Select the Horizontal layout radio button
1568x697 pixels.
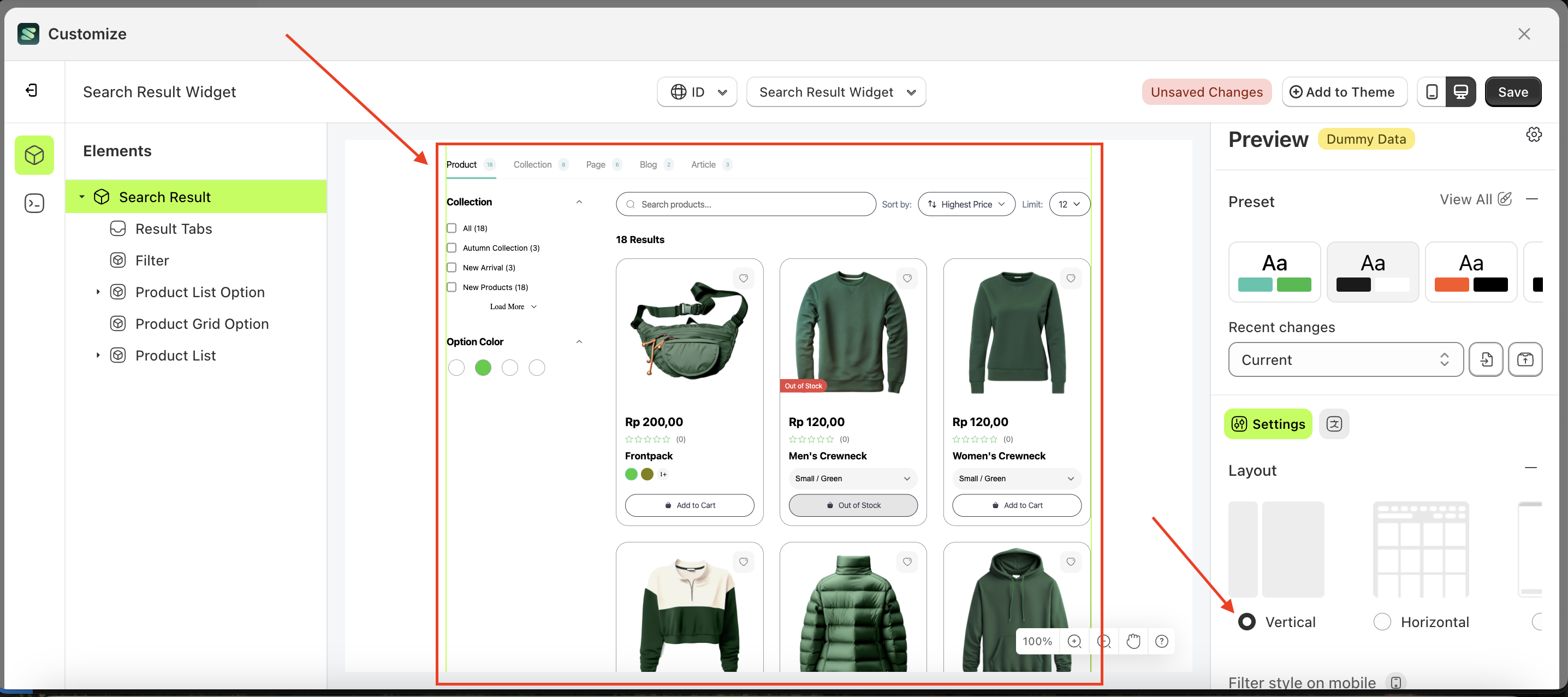click(x=1382, y=622)
